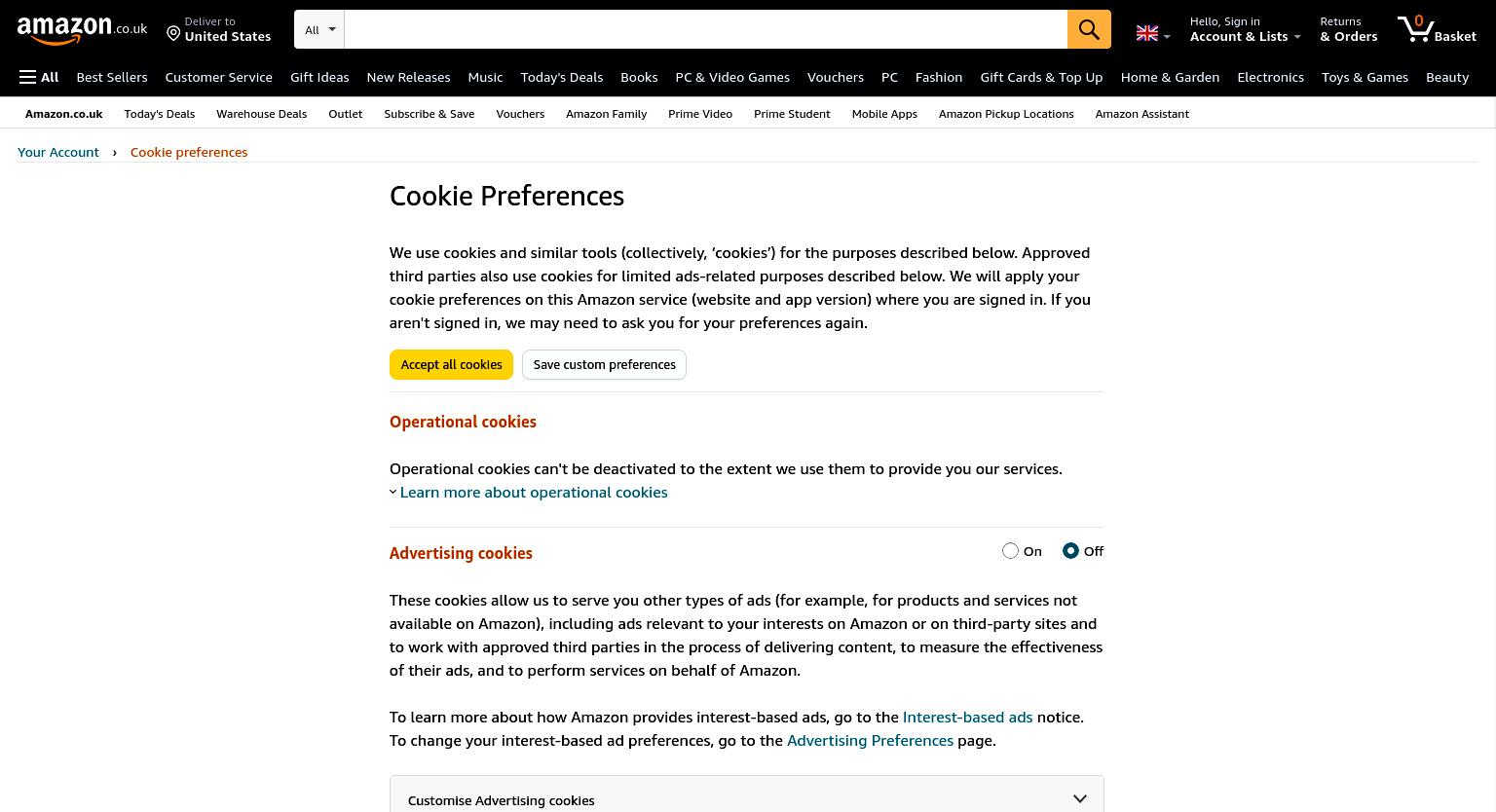Go to Your Account breadcrumb
Viewport: 1496px width, 812px height.
pyautogui.click(x=58, y=152)
